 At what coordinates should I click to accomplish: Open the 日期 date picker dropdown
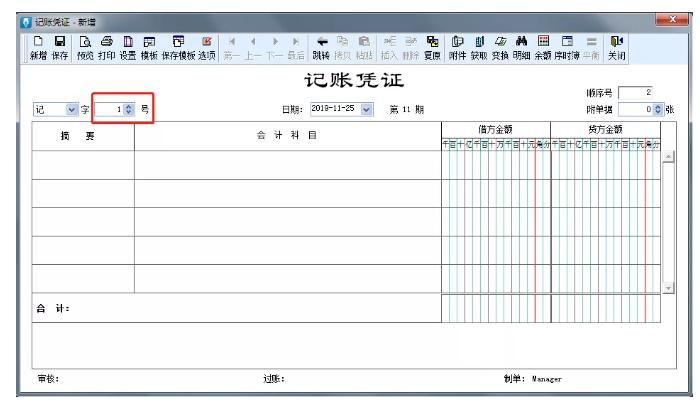[367, 109]
